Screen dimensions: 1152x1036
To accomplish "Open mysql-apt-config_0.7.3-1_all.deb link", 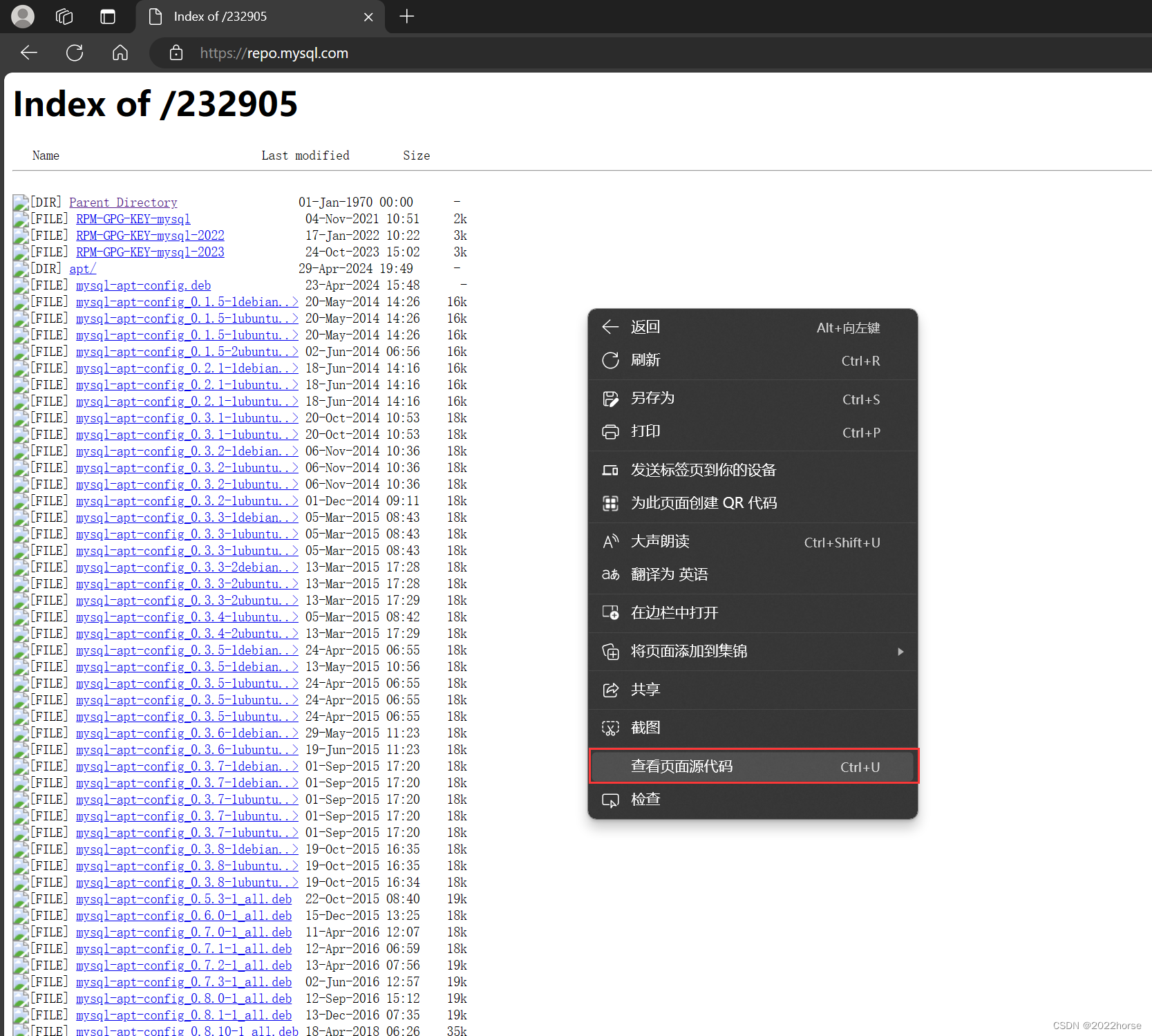I will 184,982.
